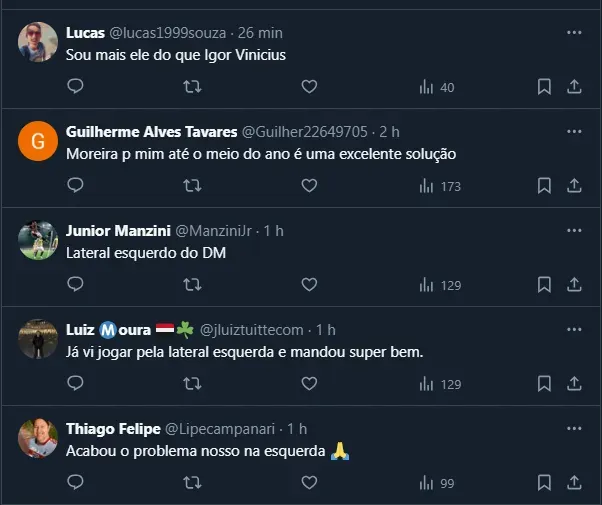This screenshot has height=505, width=602.
Task: Expand more menu on Thiago Felipe's tweet
Action: tap(574, 428)
